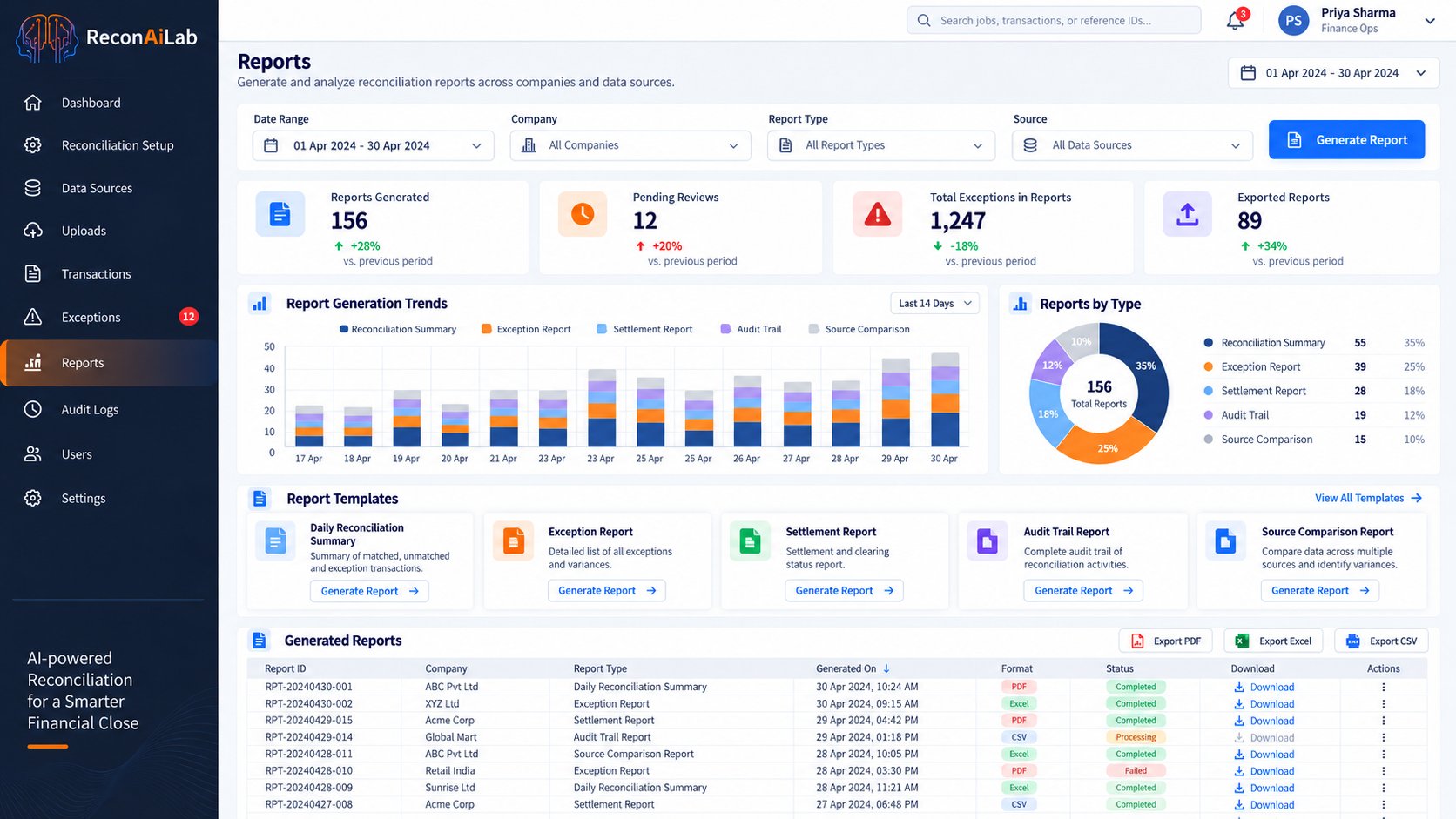Click the Pending Reviews clock icon
The image size is (1456, 819).
583,214
